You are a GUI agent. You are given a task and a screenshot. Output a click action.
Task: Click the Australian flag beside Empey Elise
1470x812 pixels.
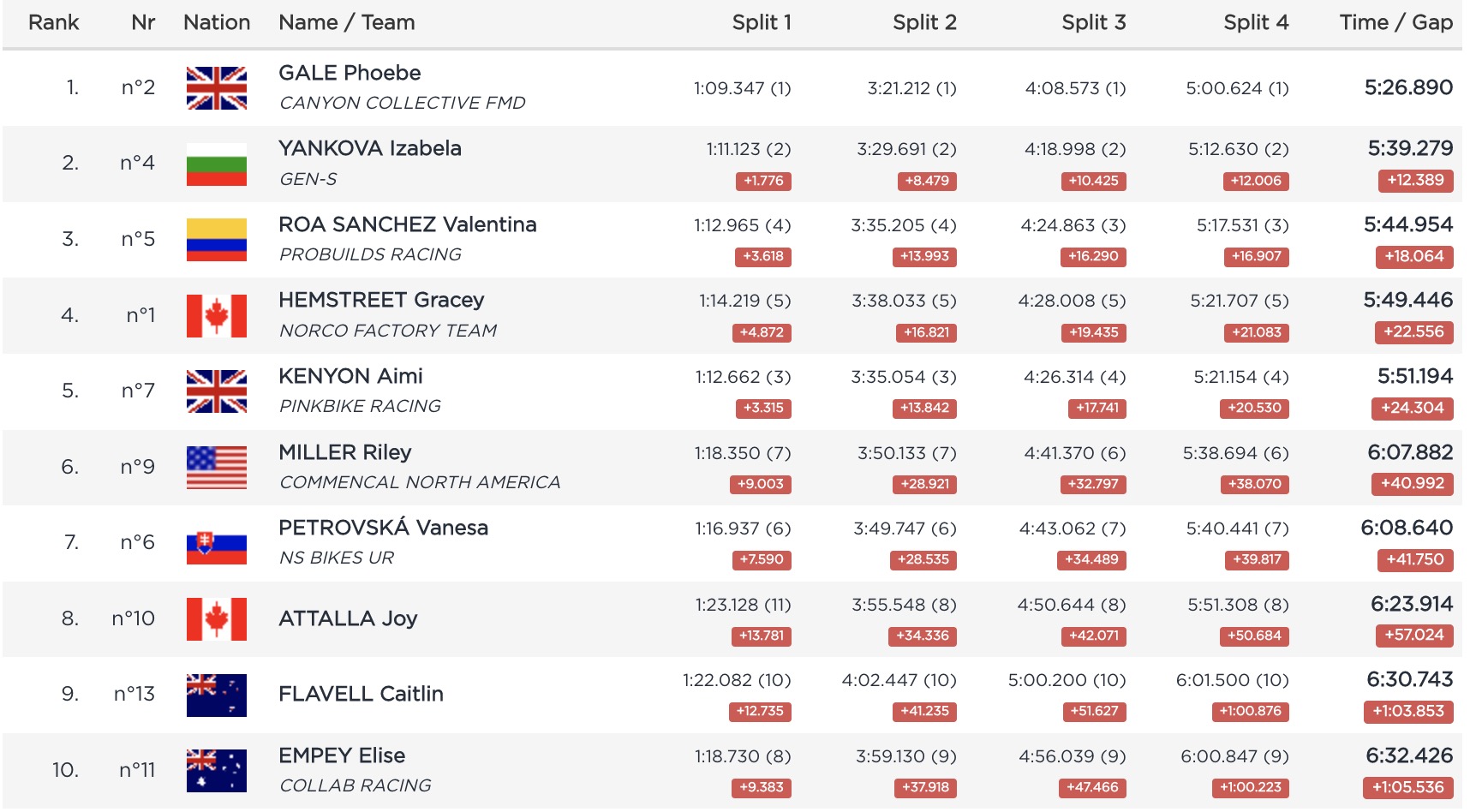pos(216,771)
